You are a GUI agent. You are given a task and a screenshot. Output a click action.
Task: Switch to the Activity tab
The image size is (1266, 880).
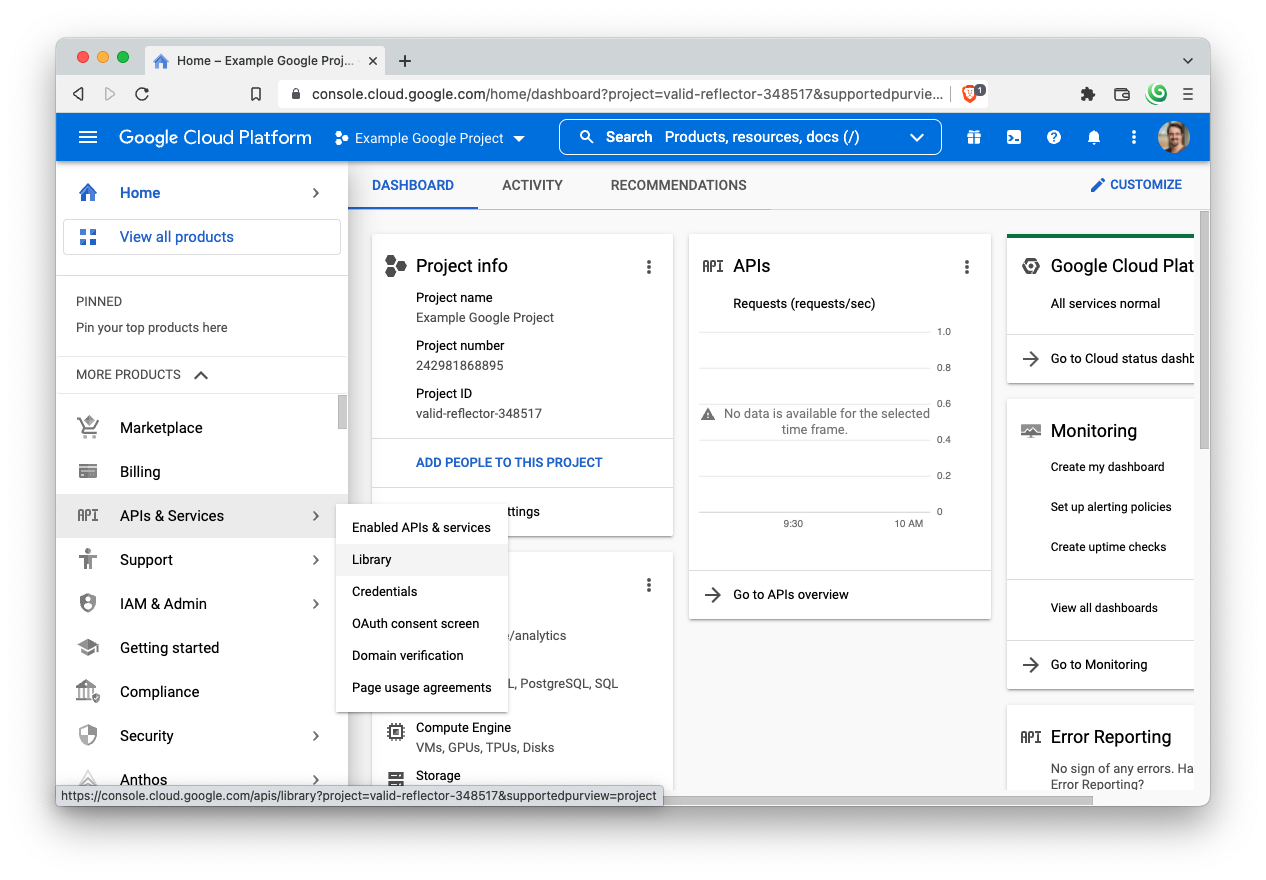tap(532, 185)
